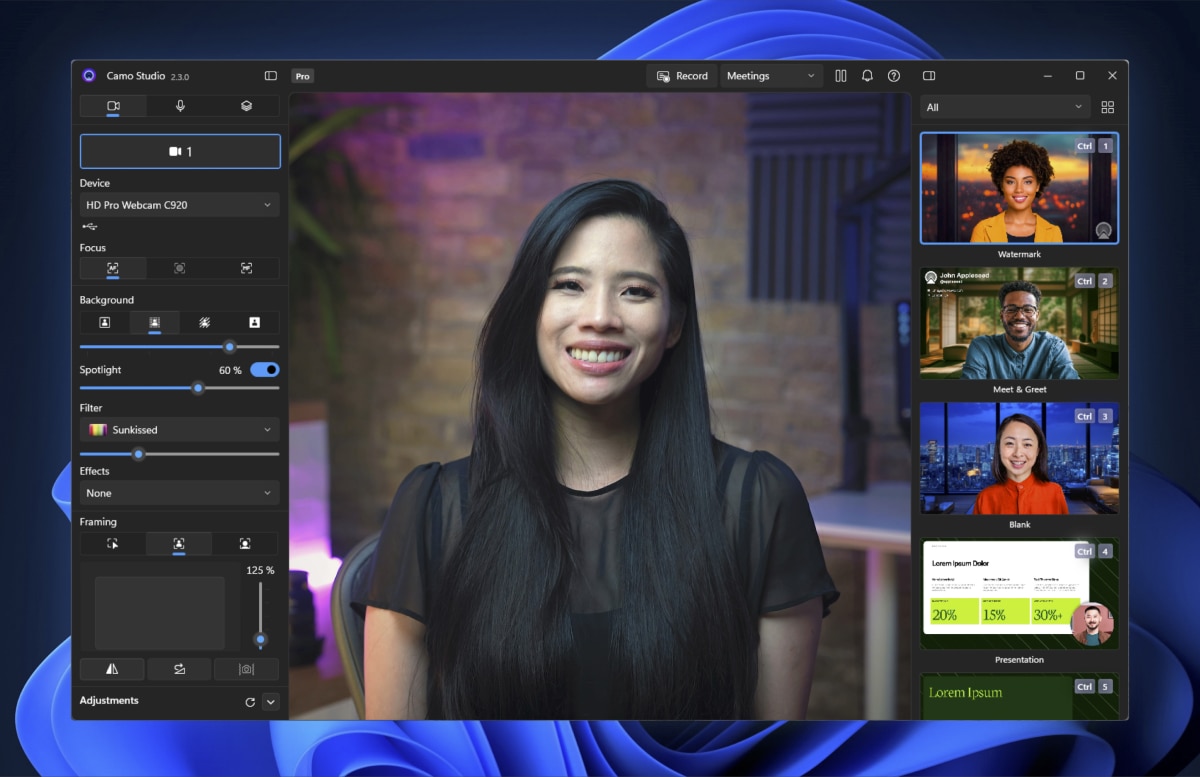Toggle the right scenes panel icon
The image size is (1200, 777).
929,76
